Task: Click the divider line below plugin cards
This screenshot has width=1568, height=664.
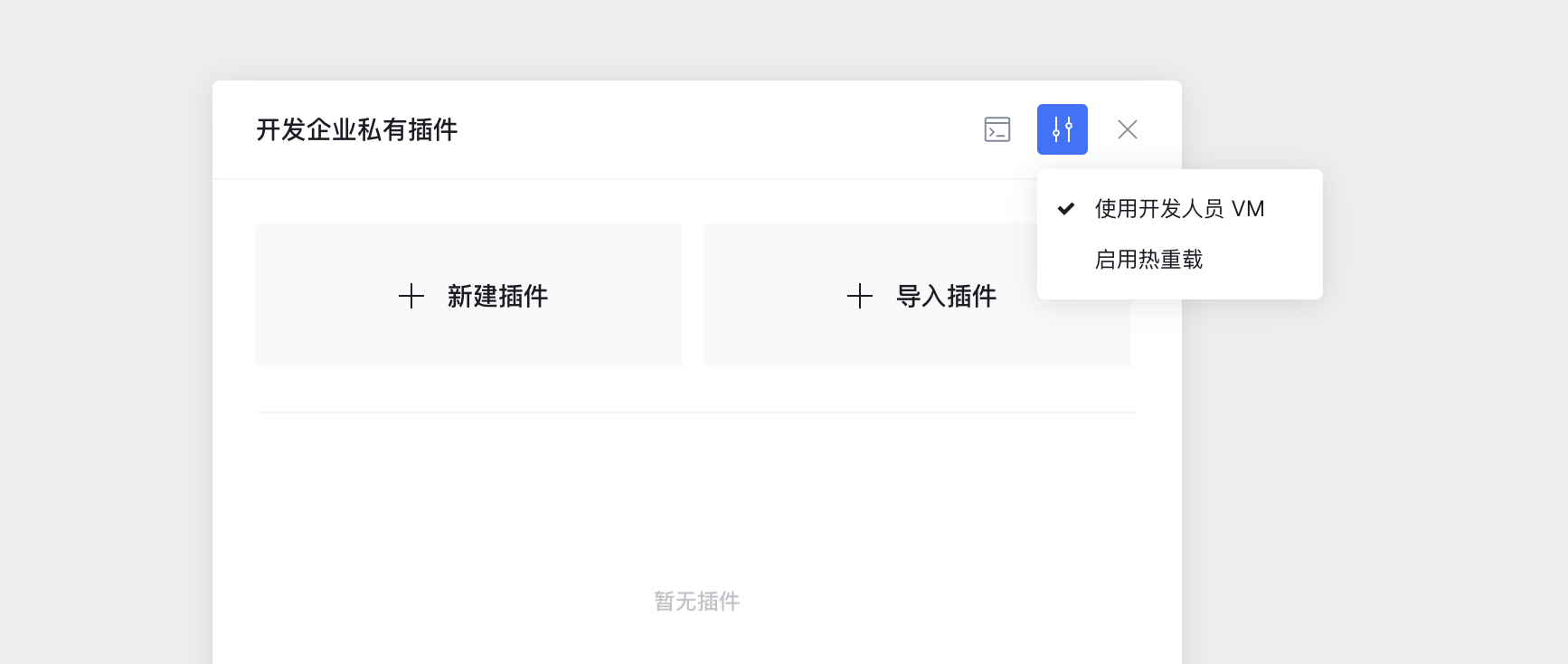Action: (696, 413)
